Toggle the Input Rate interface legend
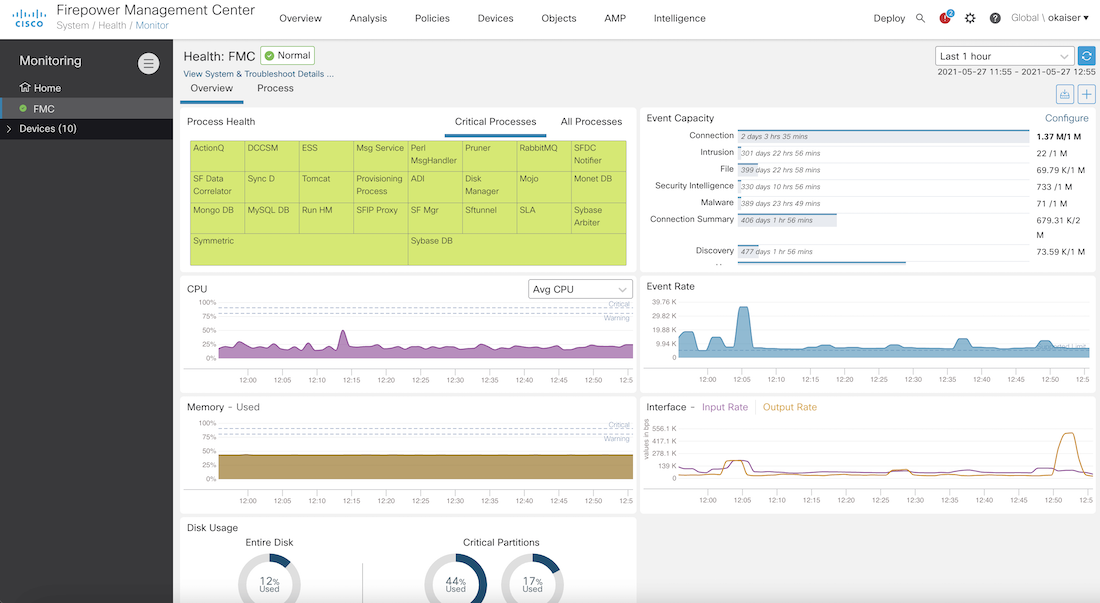Viewport: 1100px width, 603px height. [725, 407]
